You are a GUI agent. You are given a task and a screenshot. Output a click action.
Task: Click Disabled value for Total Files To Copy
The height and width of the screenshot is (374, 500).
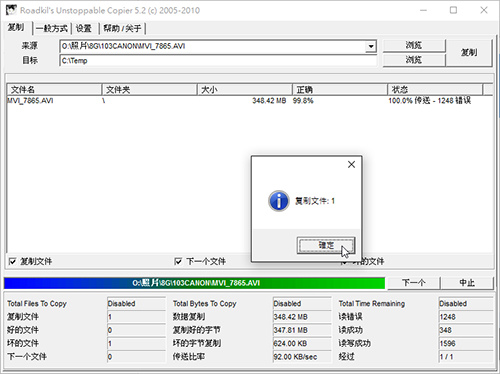point(136,304)
